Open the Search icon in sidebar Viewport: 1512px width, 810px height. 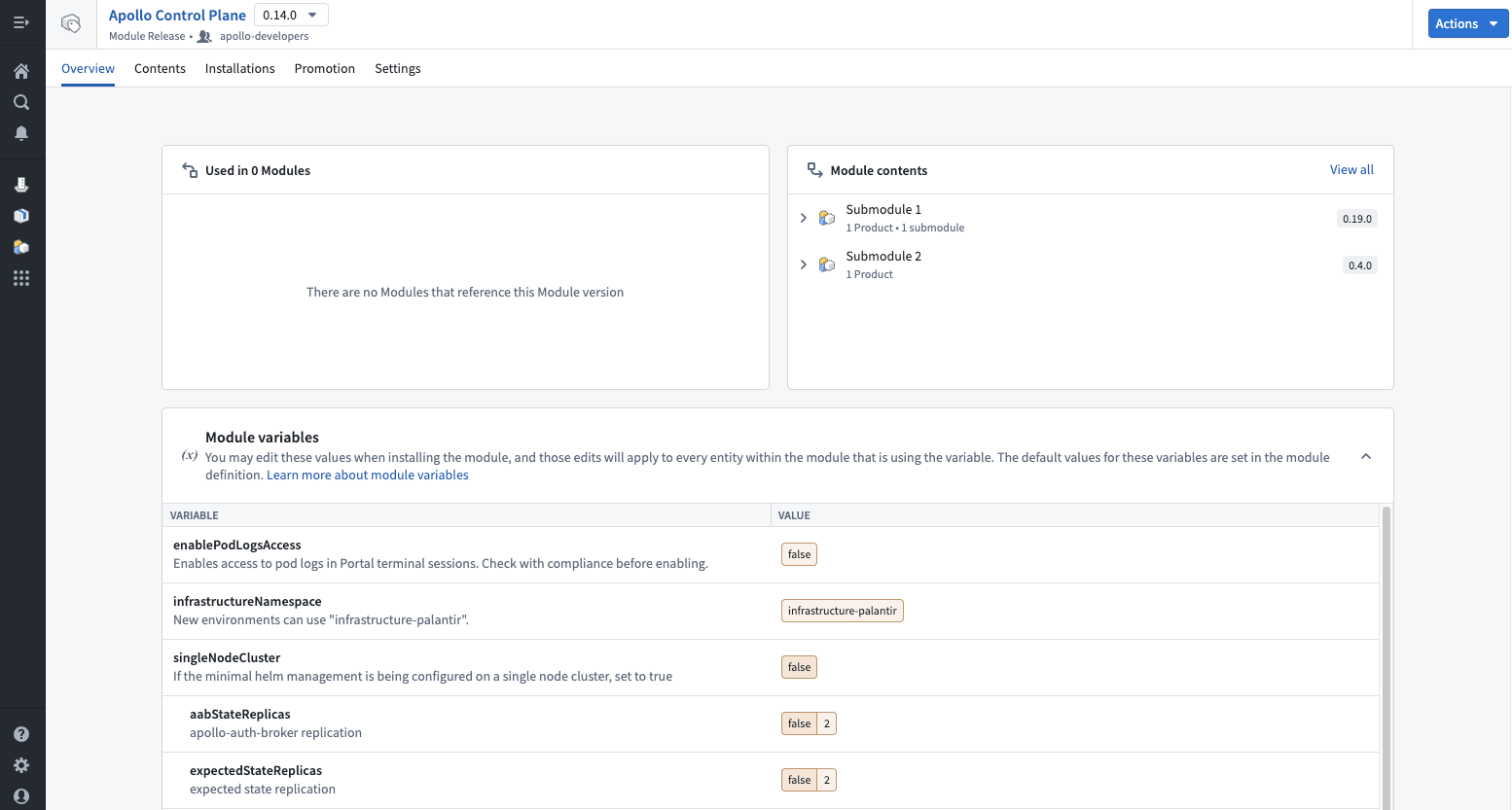click(x=21, y=102)
